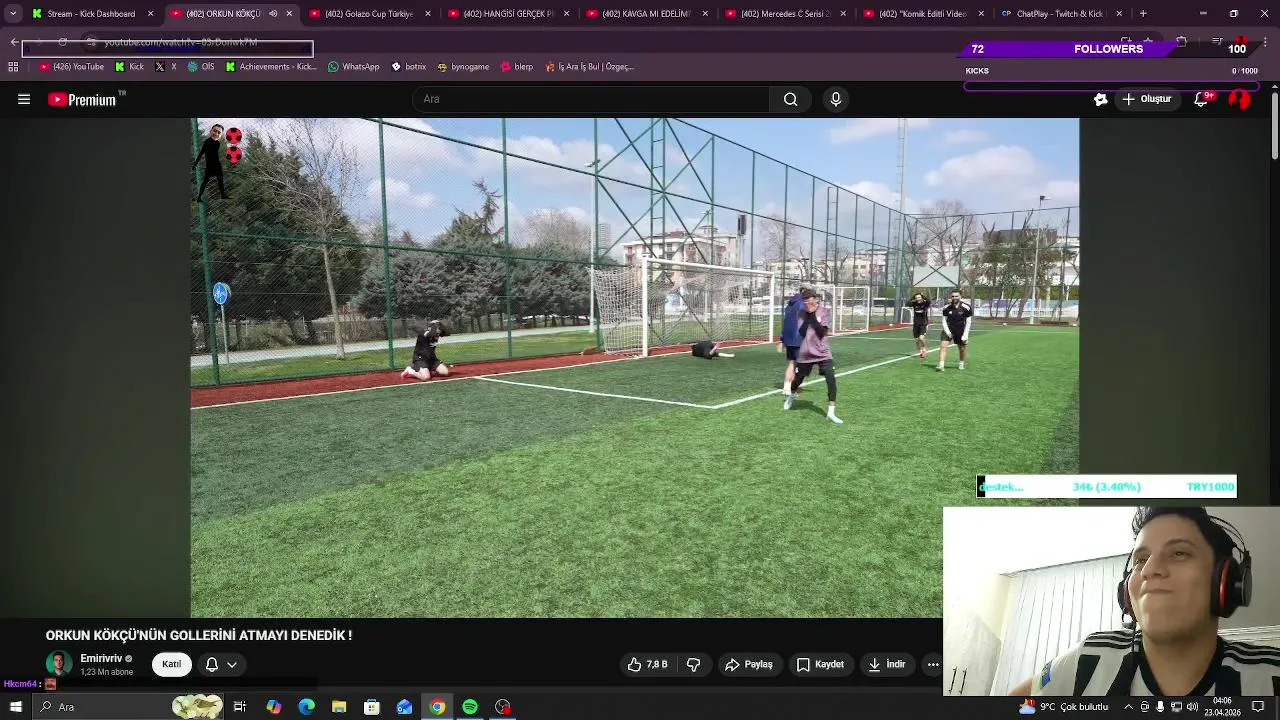Save video to playlist with Kaydet
1280x720 pixels.
click(x=820, y=664)
